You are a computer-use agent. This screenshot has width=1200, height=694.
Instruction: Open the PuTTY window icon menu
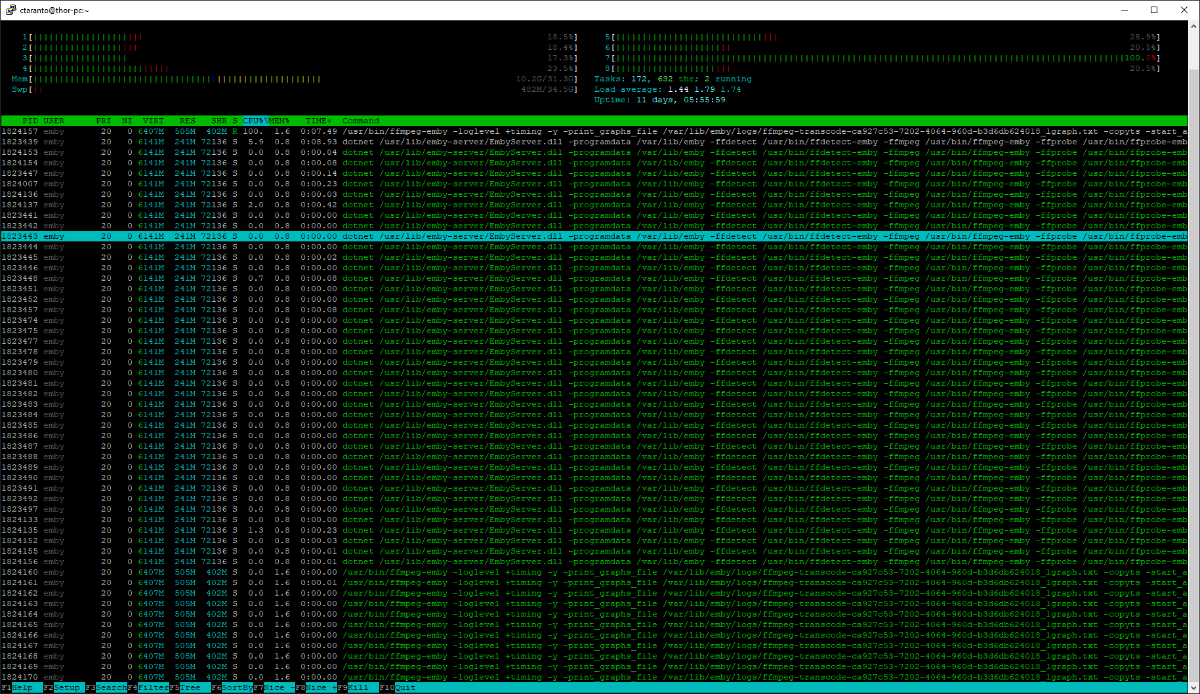9,9
